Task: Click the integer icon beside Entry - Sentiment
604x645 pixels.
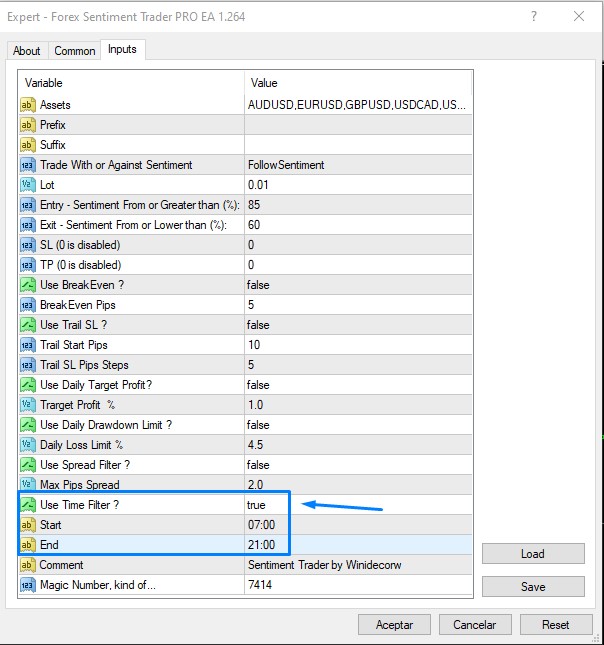Action: (28, 205)
